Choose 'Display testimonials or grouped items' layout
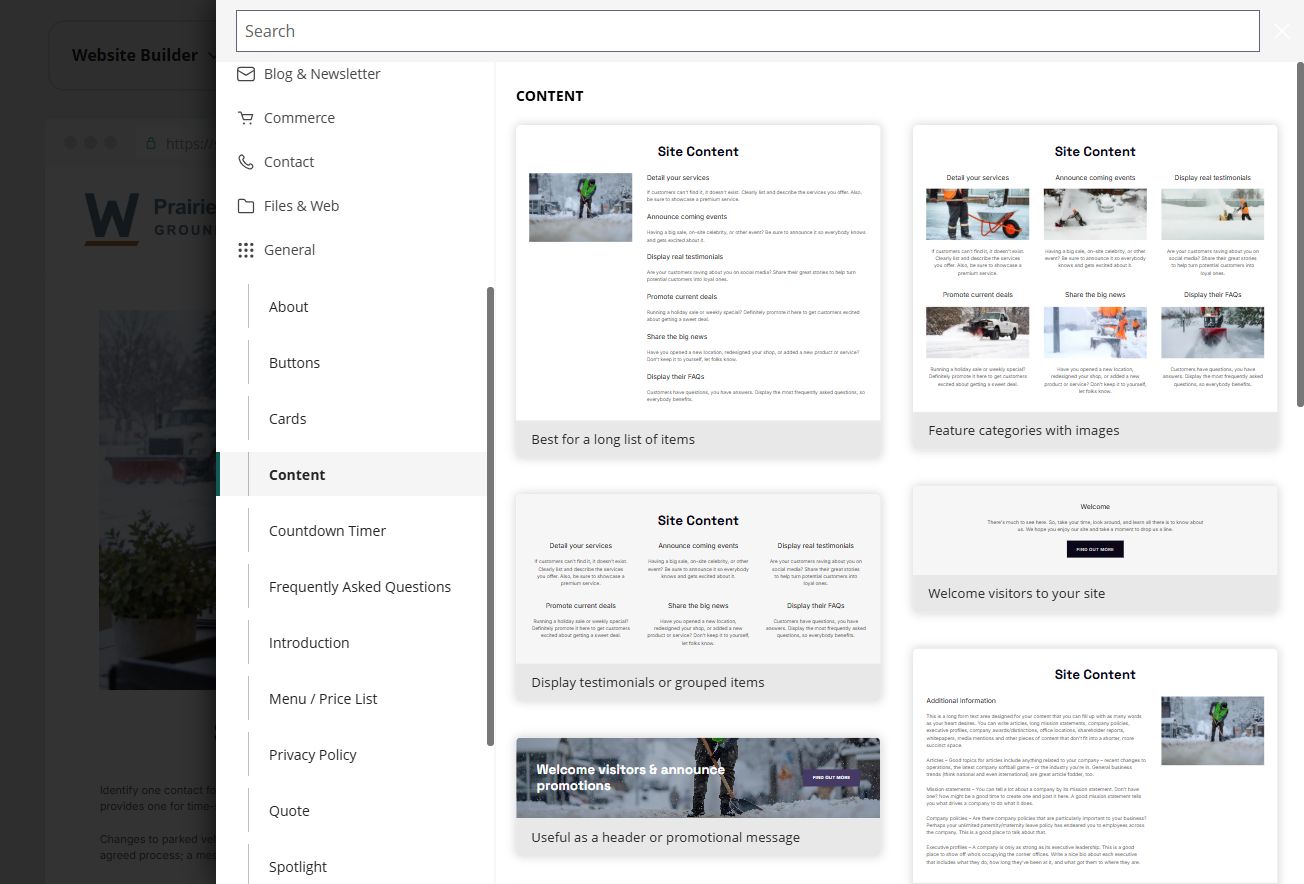 (x=698, y=597)
